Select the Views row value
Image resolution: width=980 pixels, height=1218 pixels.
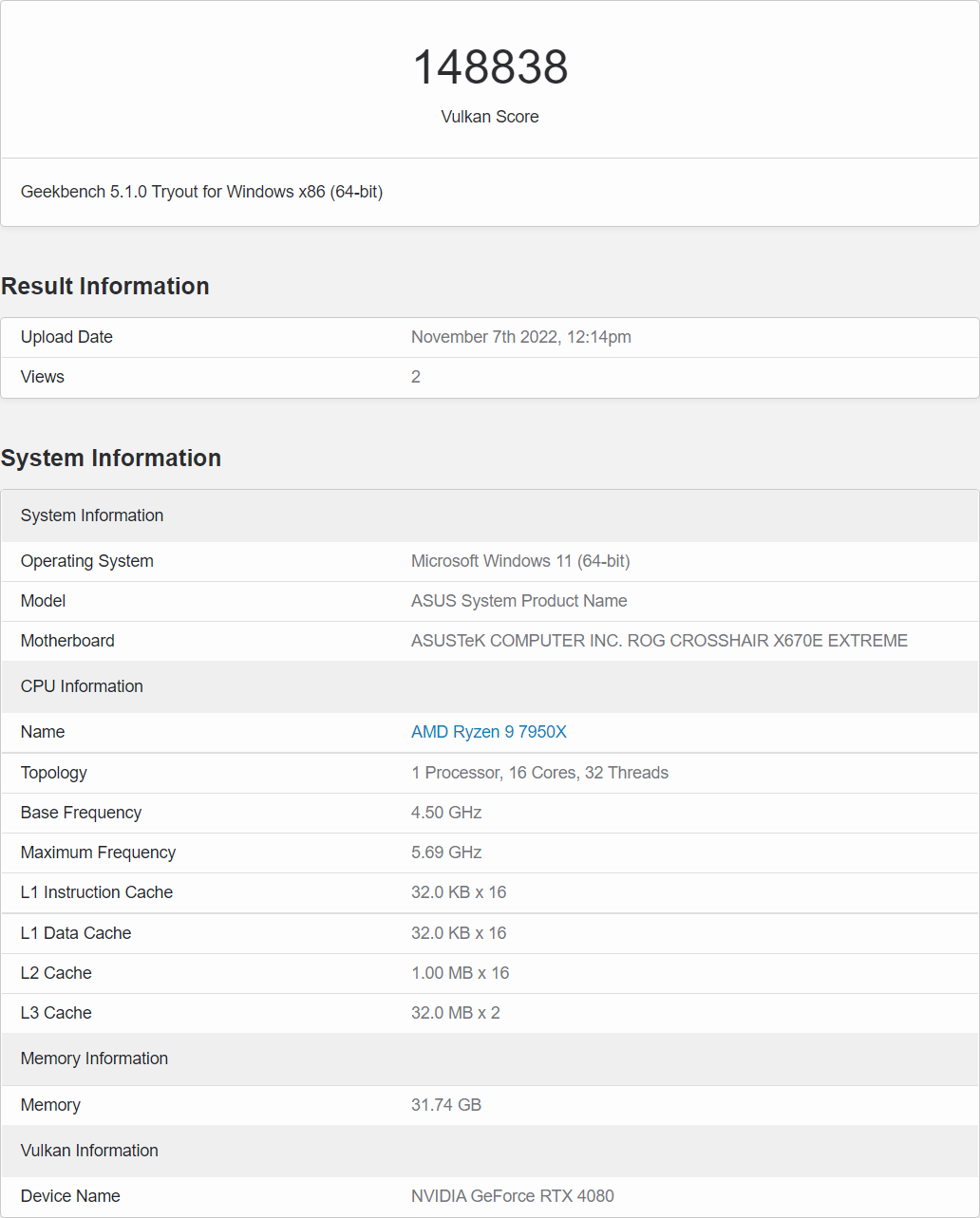[416, 377]
